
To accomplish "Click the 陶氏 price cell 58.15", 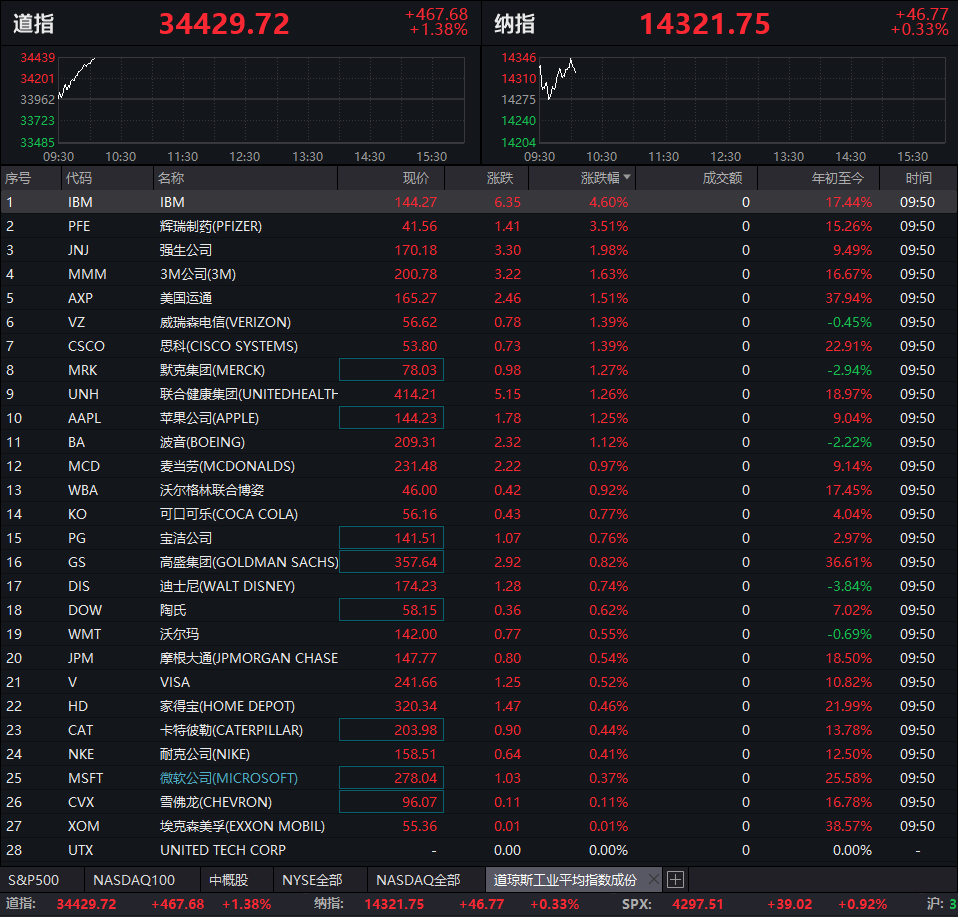I will [x=391, y=610].
